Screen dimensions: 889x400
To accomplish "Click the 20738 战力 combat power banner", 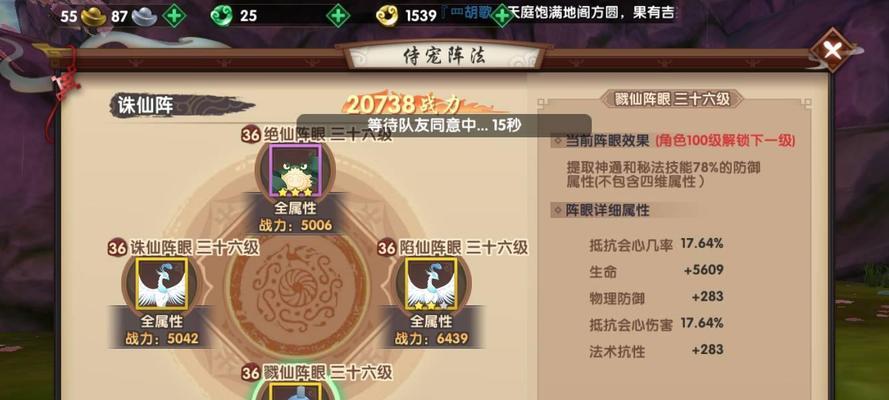I will (x=405, y=104).
